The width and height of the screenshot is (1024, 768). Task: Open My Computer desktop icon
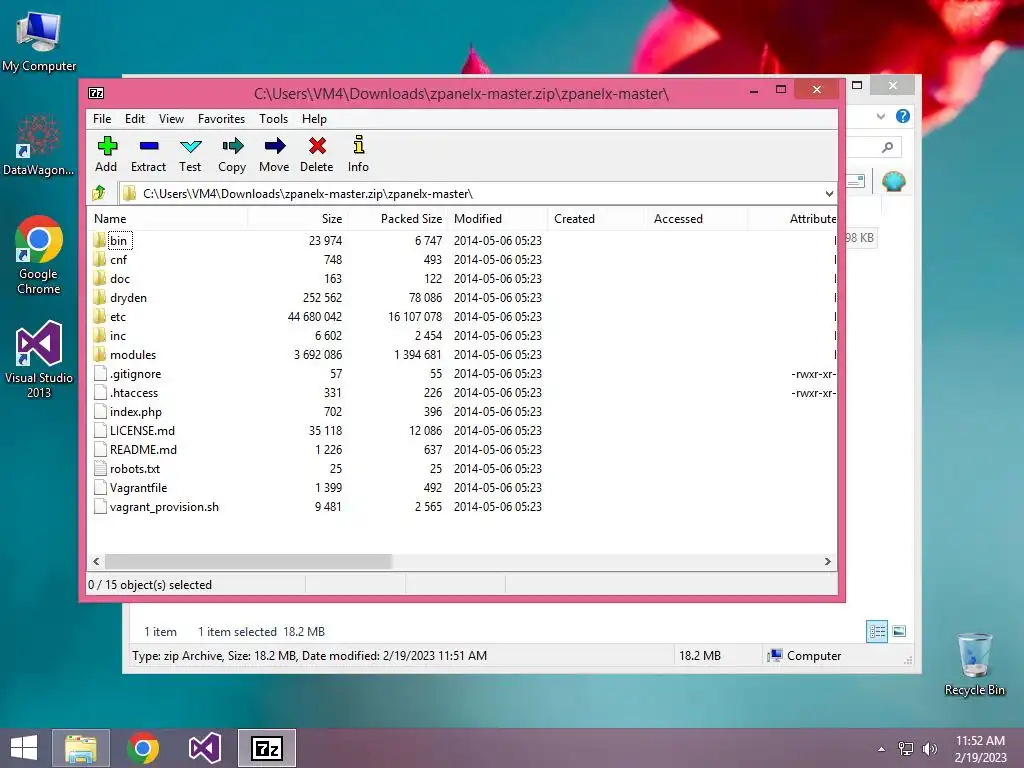[x=39, y=40]
